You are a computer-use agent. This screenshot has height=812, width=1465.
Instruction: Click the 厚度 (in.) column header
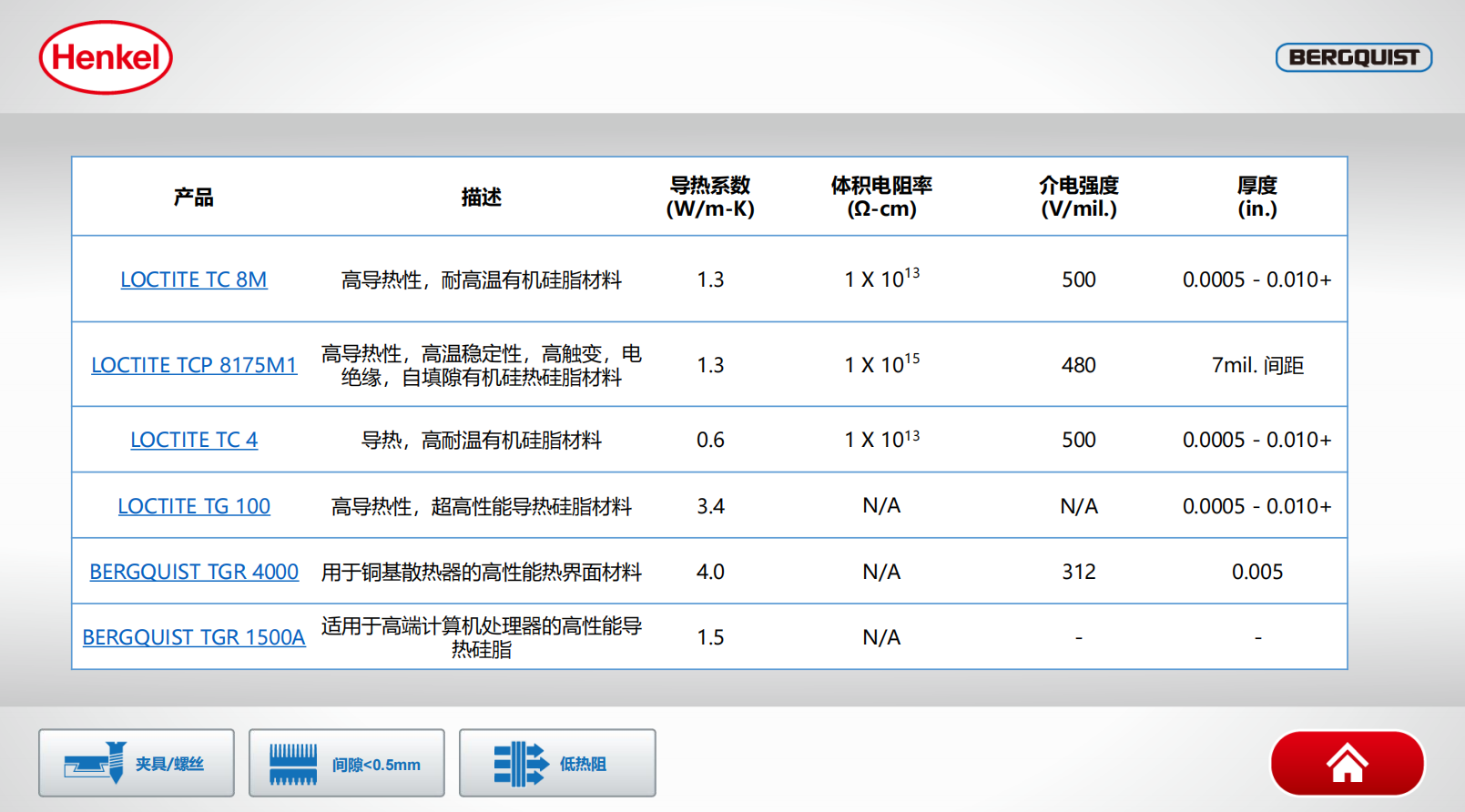(x=1257, y=198)
